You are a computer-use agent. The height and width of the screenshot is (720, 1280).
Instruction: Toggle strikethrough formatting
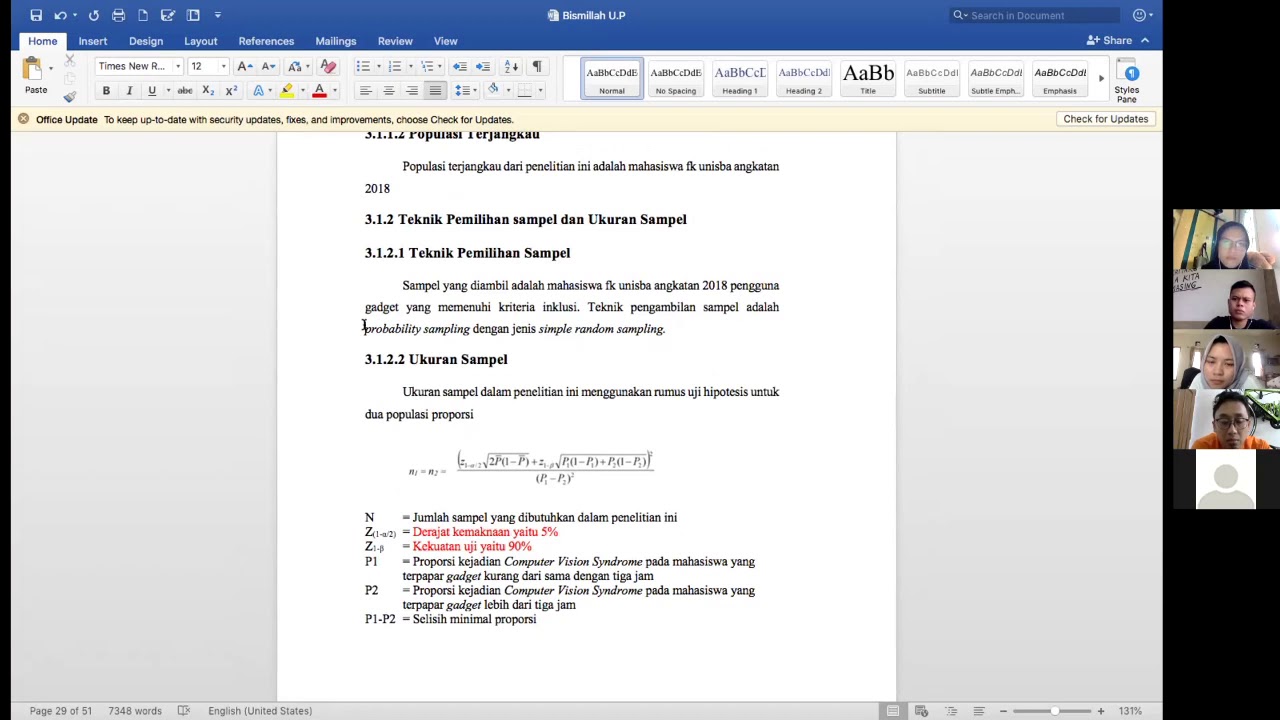point(185,91)
